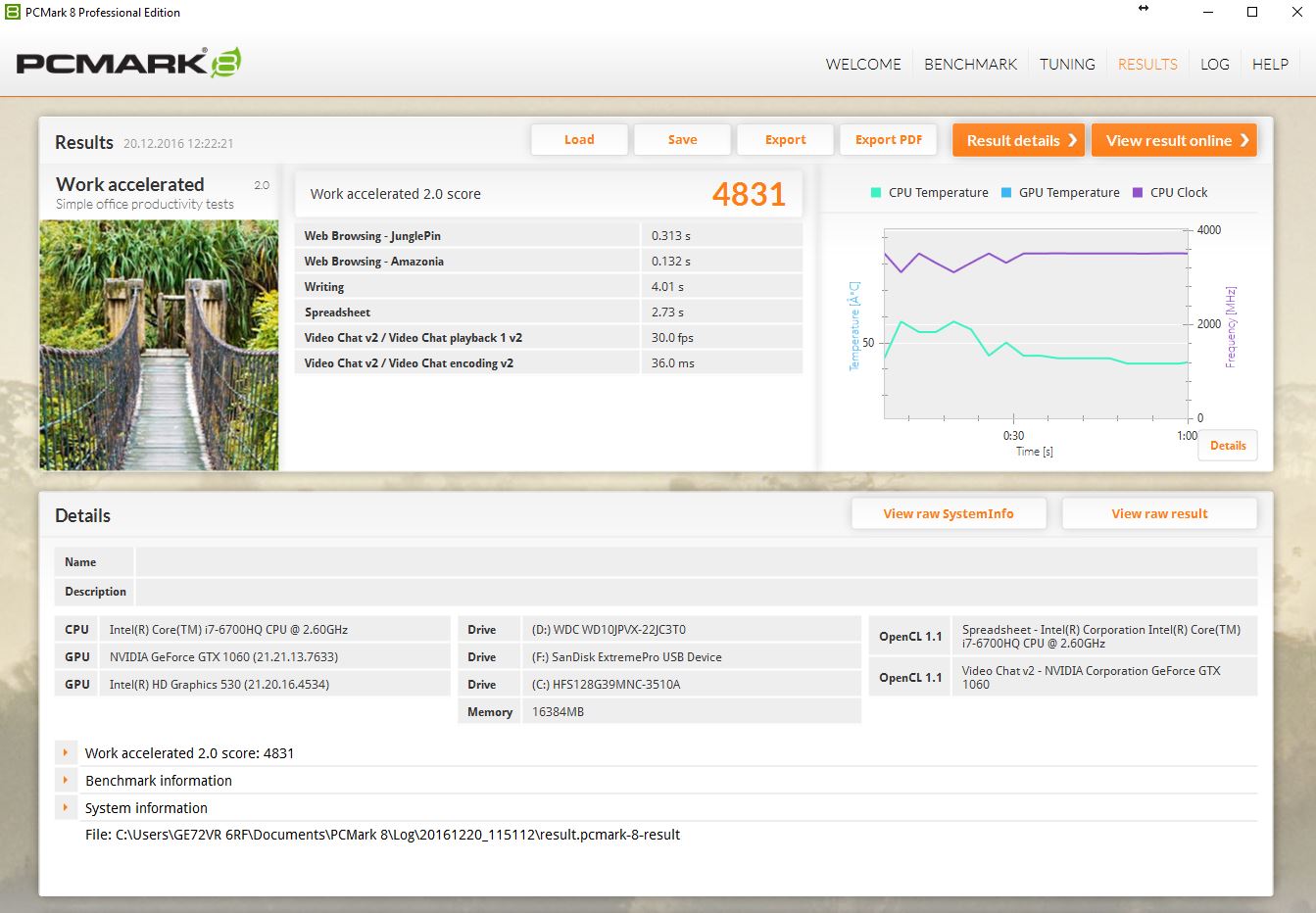The width and height of the screenshot is (1316, 913).
Task: Click the PCMark 8 logo
Action: pos(128,63)
